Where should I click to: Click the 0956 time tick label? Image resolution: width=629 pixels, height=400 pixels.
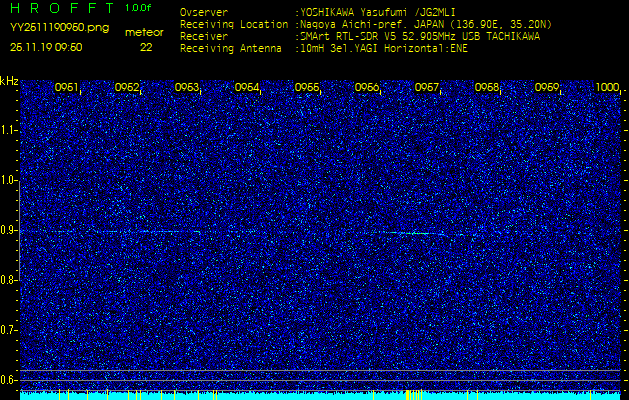(367, 87)
